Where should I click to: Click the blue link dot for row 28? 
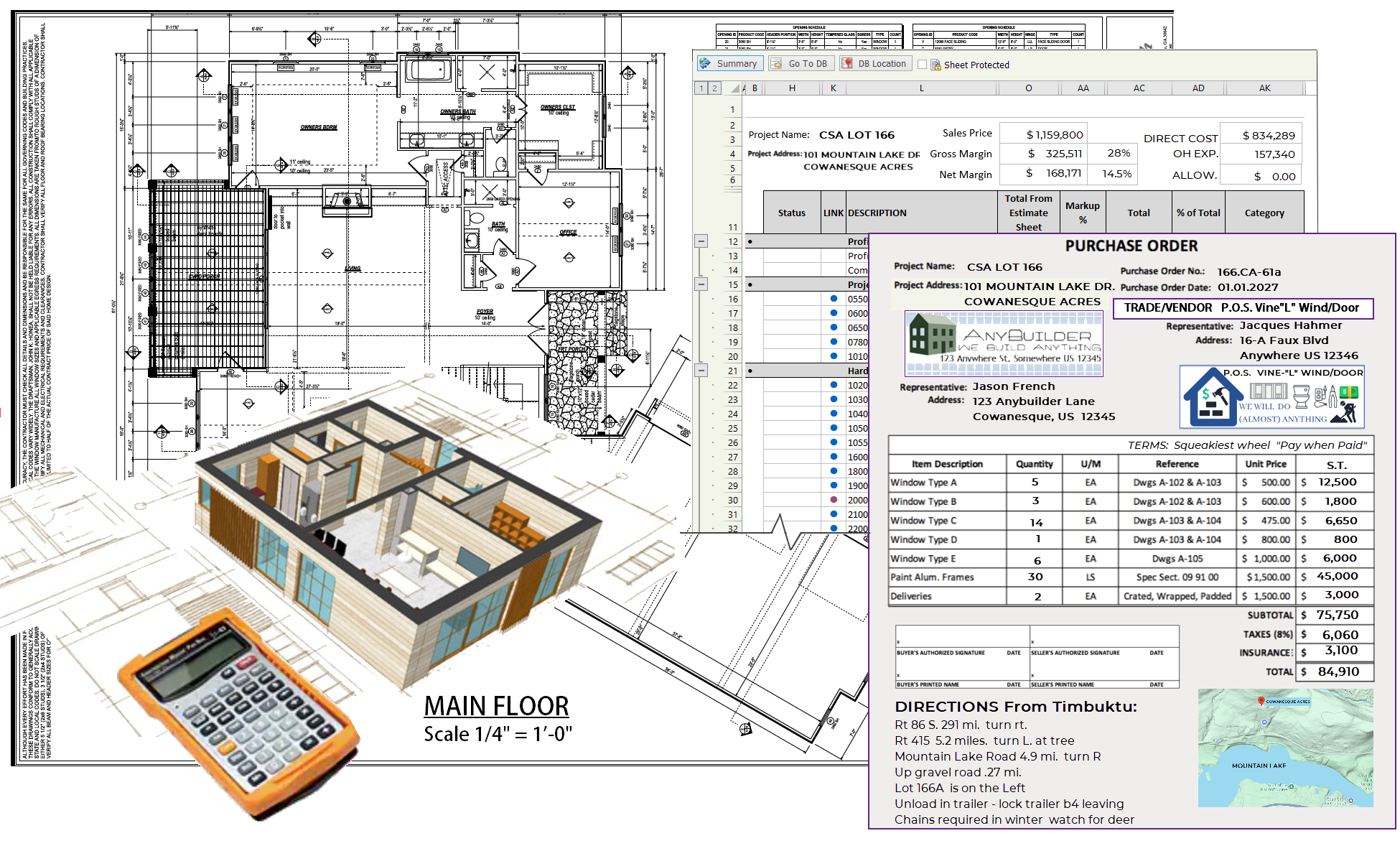pyautogui.click(x=834, y=471)
